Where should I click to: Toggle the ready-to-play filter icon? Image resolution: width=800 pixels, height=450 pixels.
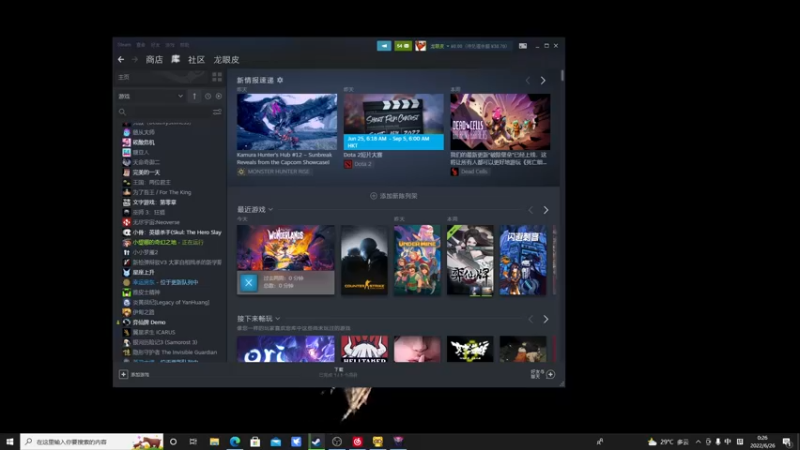point(219,96)
